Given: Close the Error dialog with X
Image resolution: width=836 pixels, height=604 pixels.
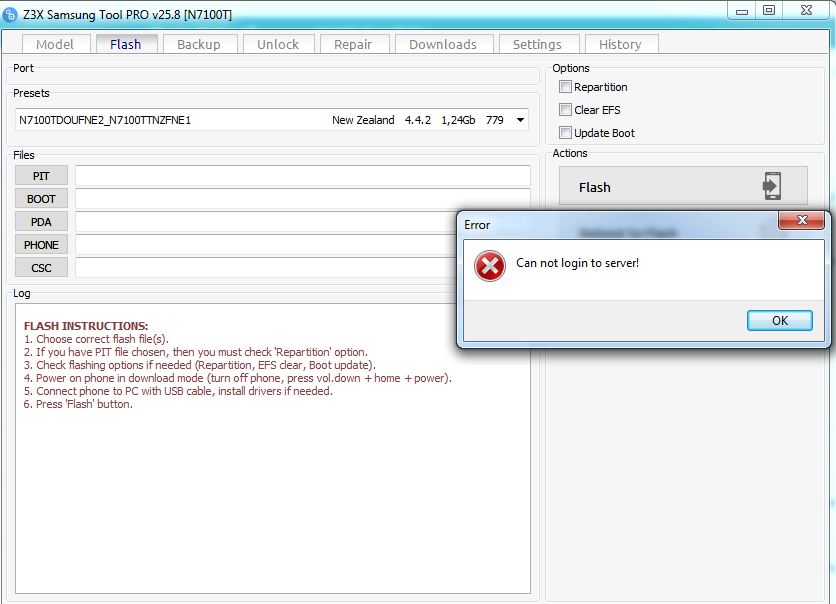Looking at the screenshot, I should coord(801,220).
